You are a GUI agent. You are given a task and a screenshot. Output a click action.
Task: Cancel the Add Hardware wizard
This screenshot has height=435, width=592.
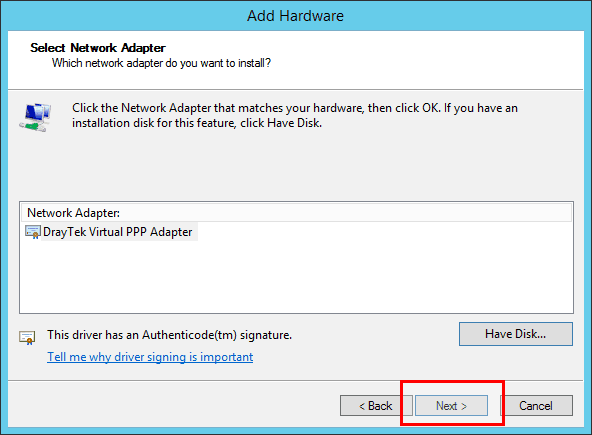(536, 406)
